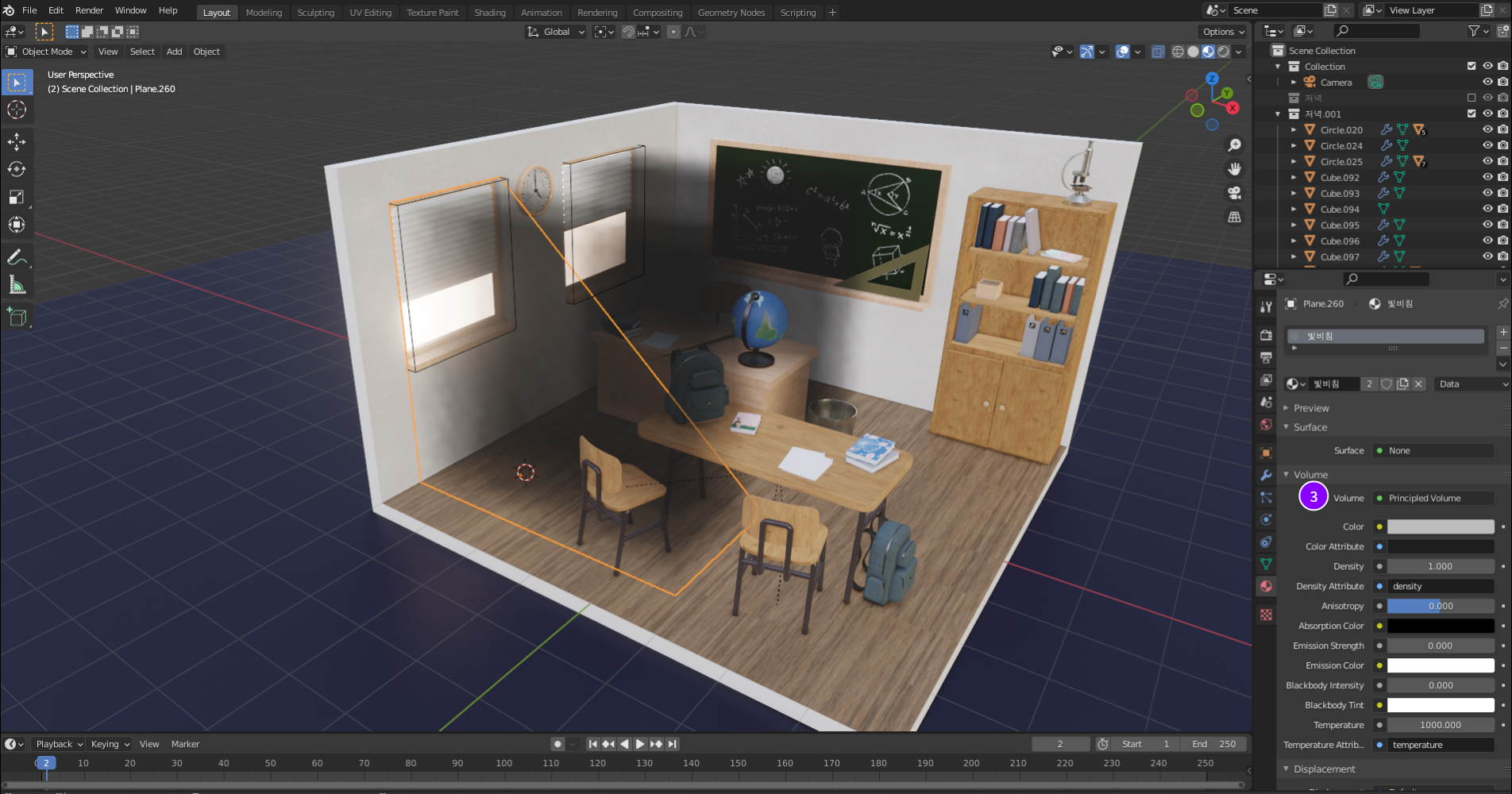Toggle camera view with the camera icon
This screenshot has width=1512, height=794.
click(1234, 193)
